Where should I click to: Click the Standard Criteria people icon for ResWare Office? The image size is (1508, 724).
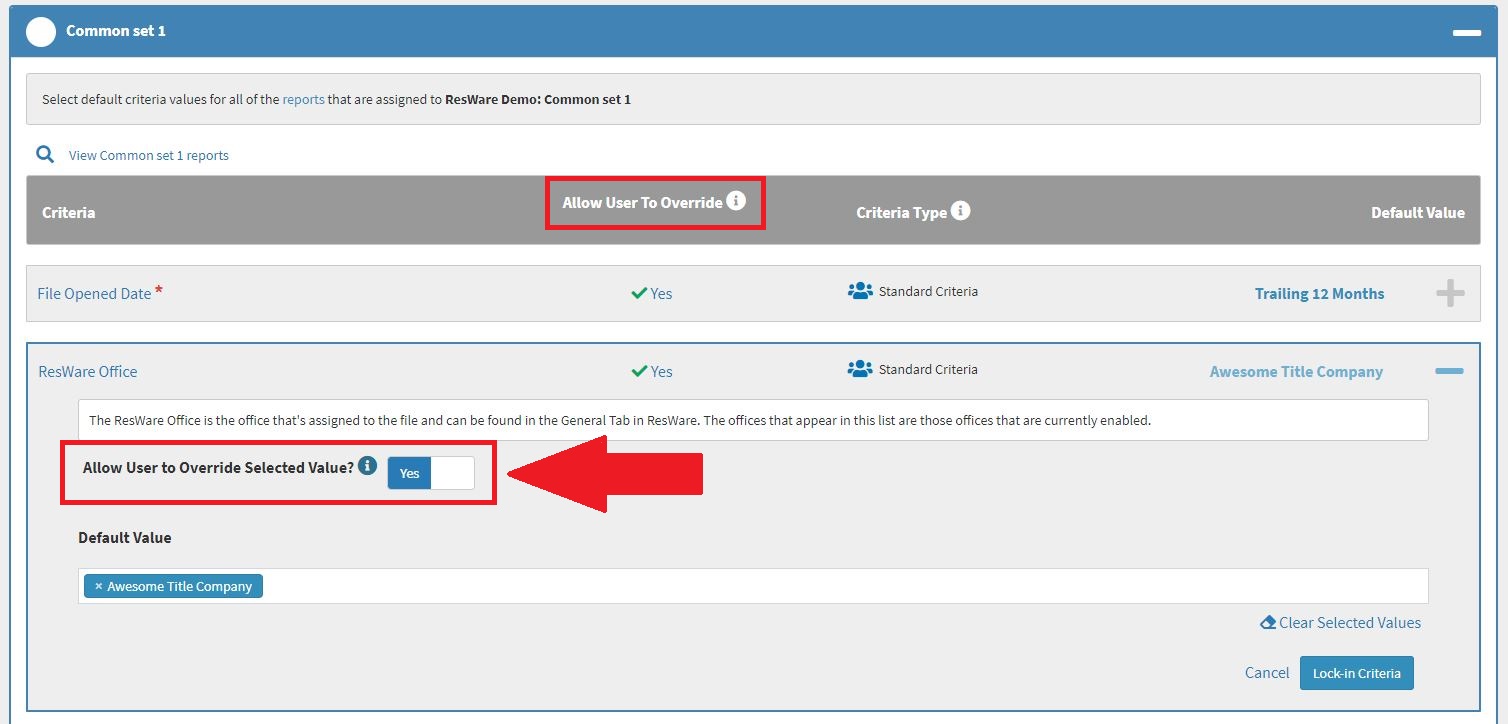[x=861, y=368]
